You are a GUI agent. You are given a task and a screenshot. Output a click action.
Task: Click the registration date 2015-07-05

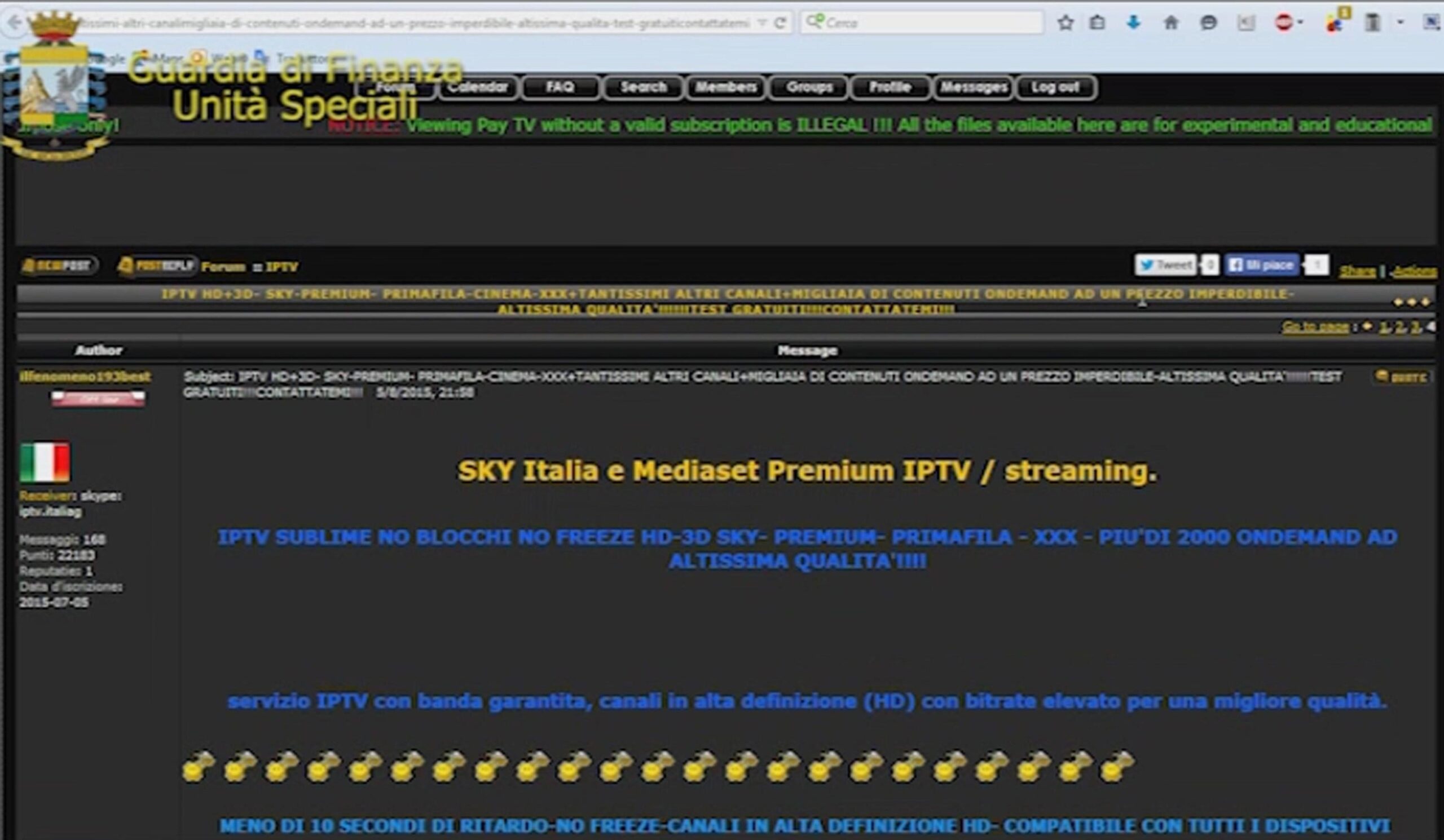click(x=54, y=602)
